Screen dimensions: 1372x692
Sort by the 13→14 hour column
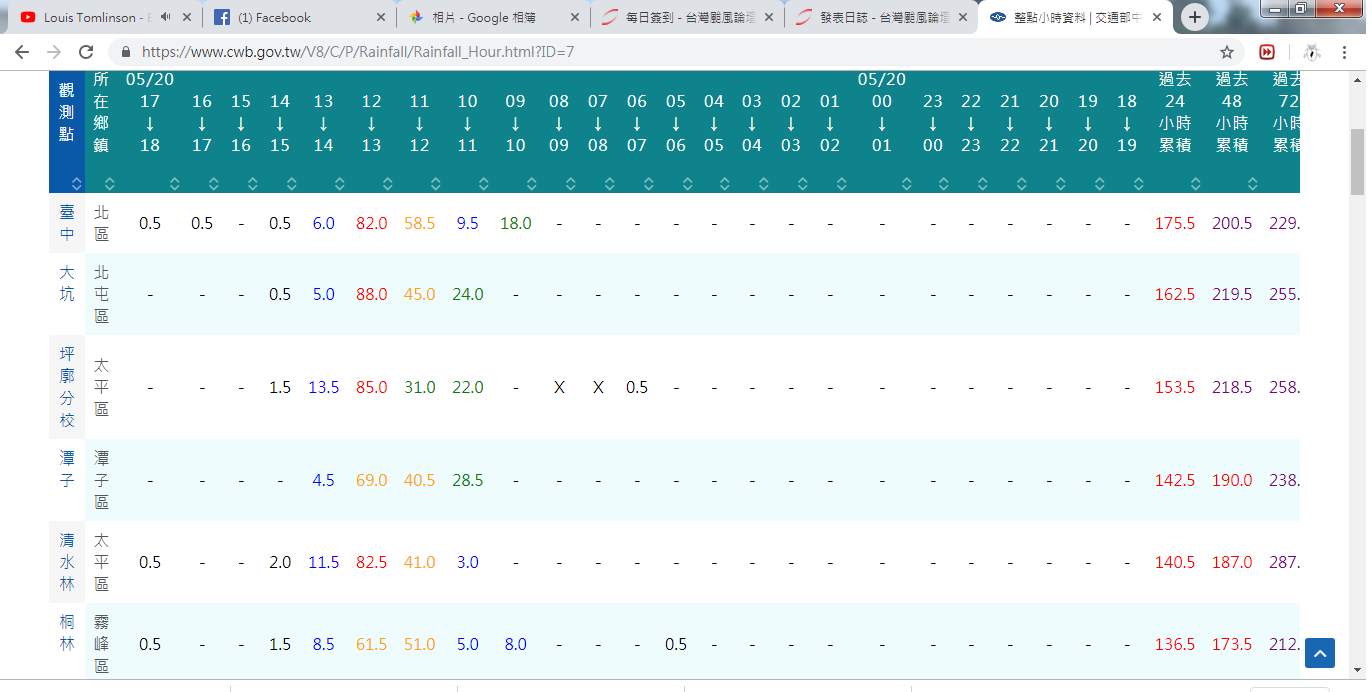click(x=340, y=184)
